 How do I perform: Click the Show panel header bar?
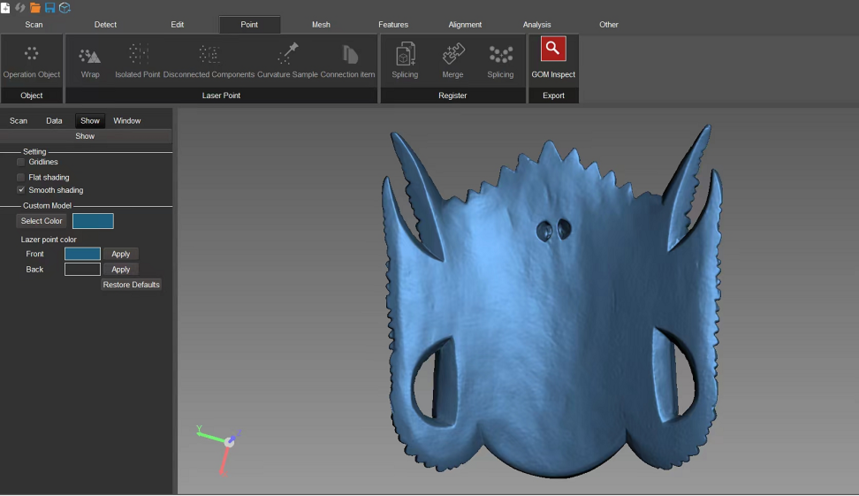pos(85,136)
